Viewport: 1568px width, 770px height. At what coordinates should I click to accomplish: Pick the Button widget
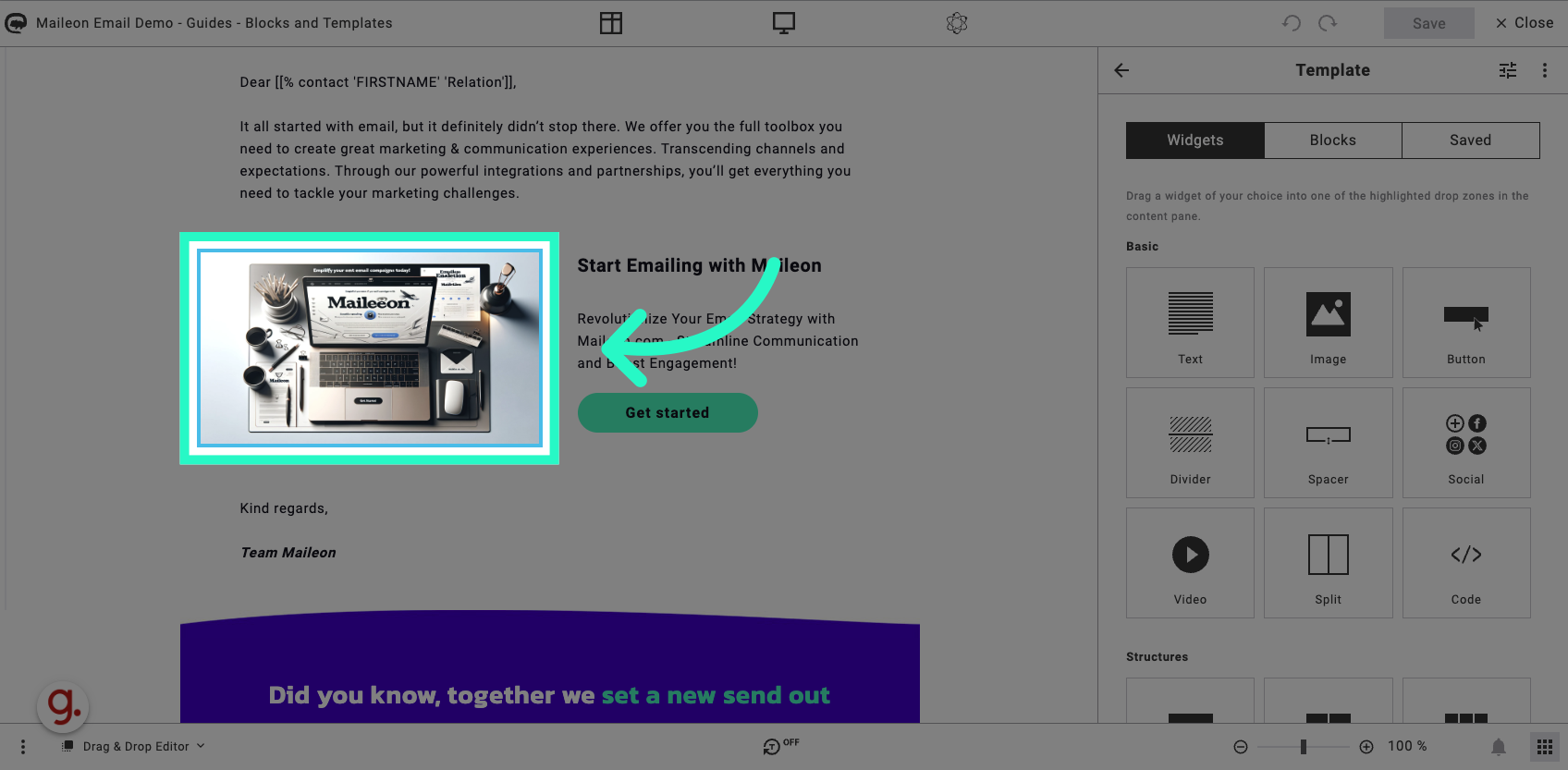(x=1466, y=323)
